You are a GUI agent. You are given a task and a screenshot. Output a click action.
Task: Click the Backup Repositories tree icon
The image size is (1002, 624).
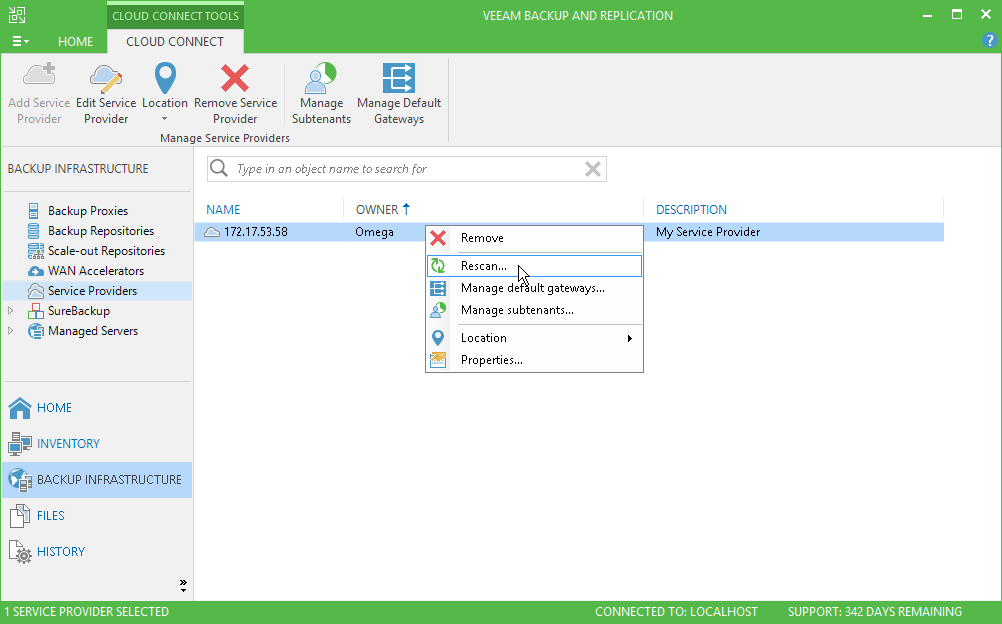34,231
